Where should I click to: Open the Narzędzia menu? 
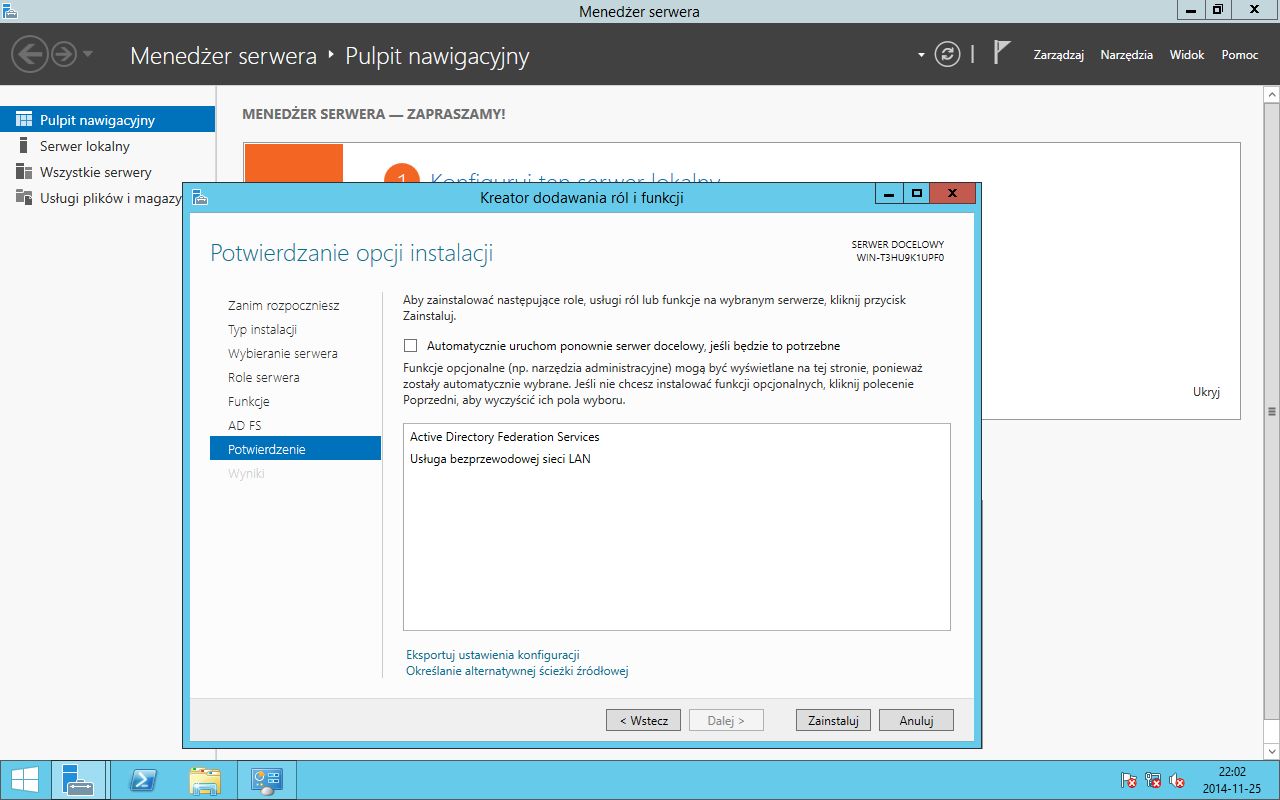pos(1126,55)
